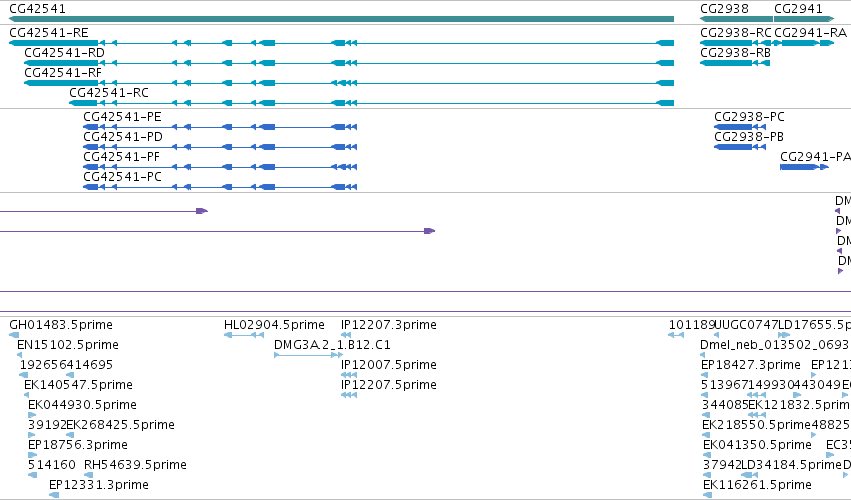
Task: Select the 101189 feature label
Action: 692,325
